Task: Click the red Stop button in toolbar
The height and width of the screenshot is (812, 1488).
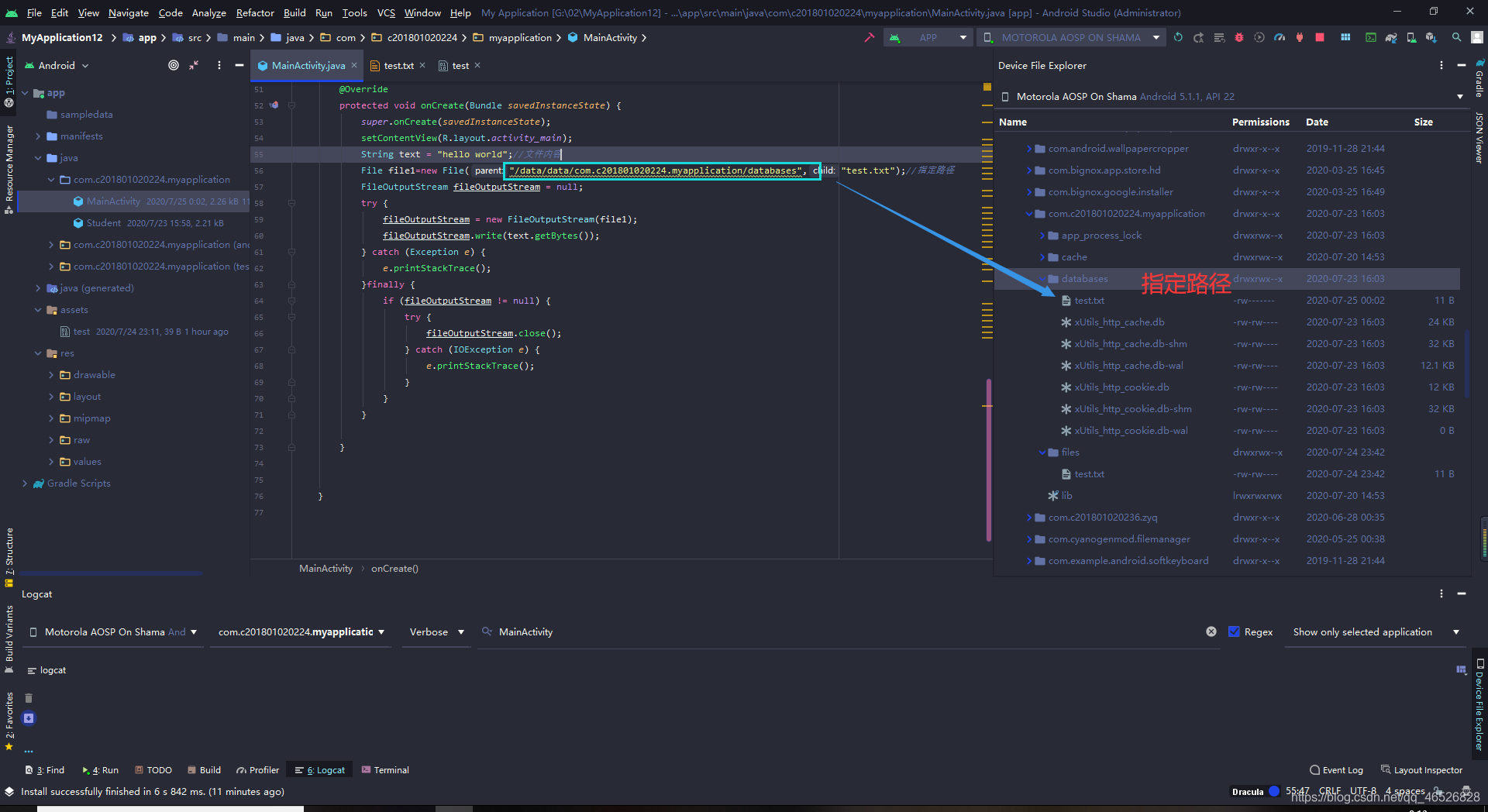Action: click(x=1320, y=37)
